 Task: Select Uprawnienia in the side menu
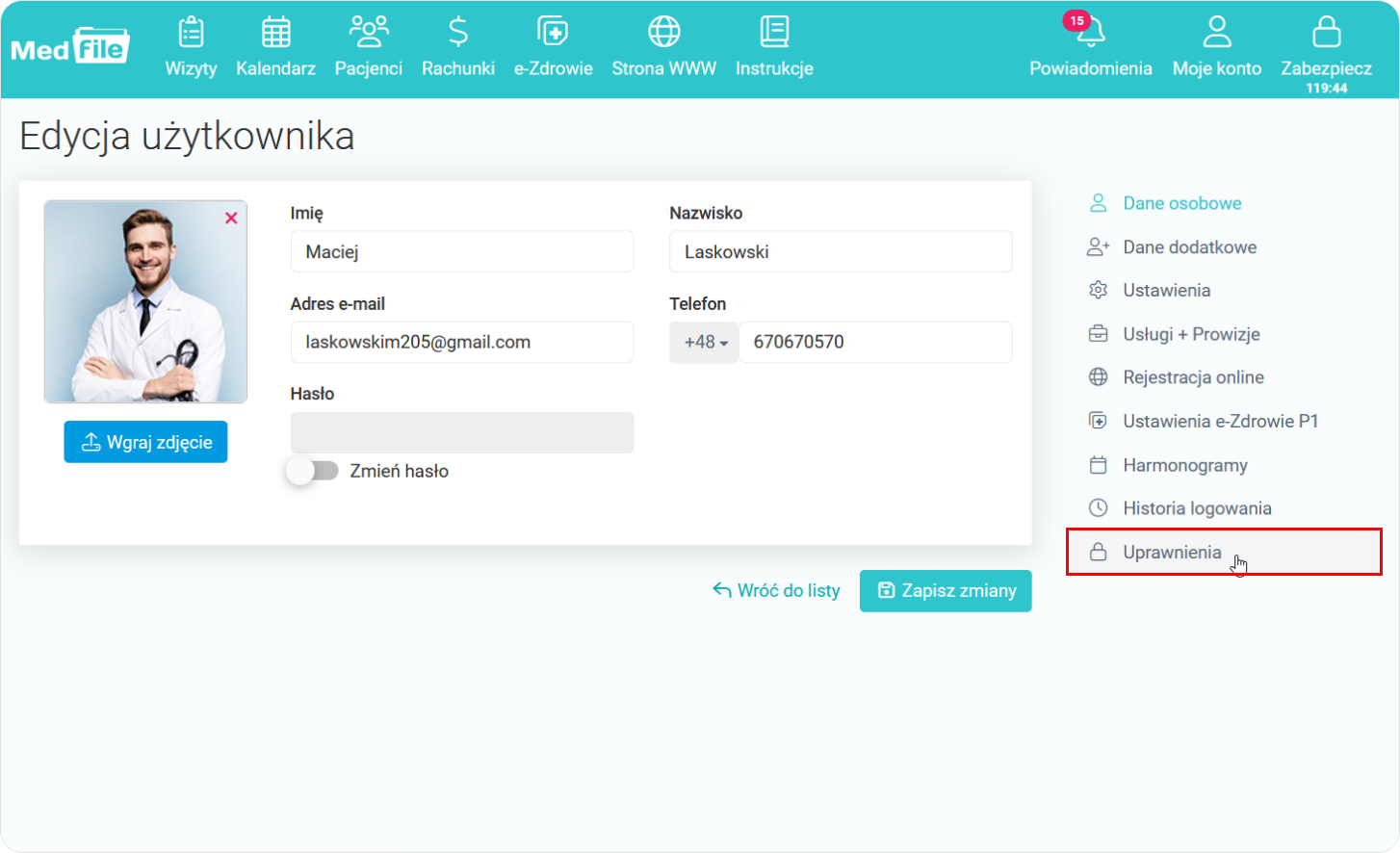1172,553
